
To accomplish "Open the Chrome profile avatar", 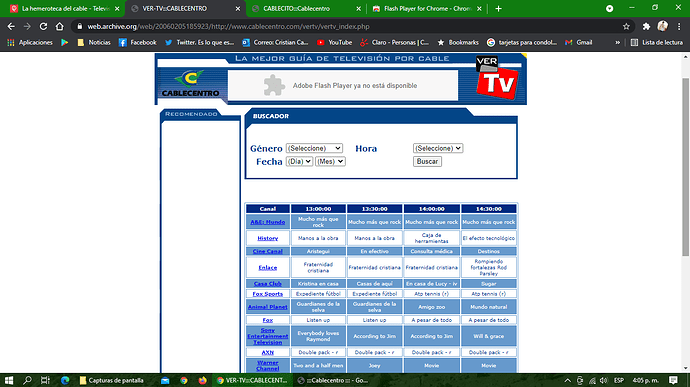I will tap(662, 26).
